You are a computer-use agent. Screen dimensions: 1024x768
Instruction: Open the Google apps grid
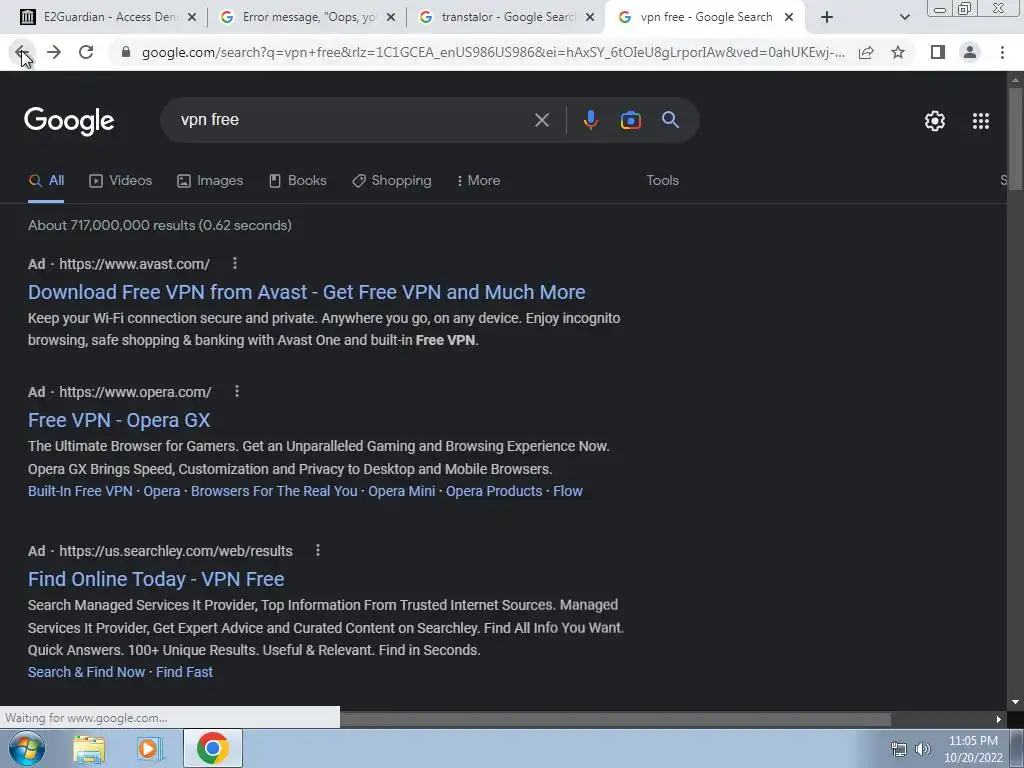(980, 121)
